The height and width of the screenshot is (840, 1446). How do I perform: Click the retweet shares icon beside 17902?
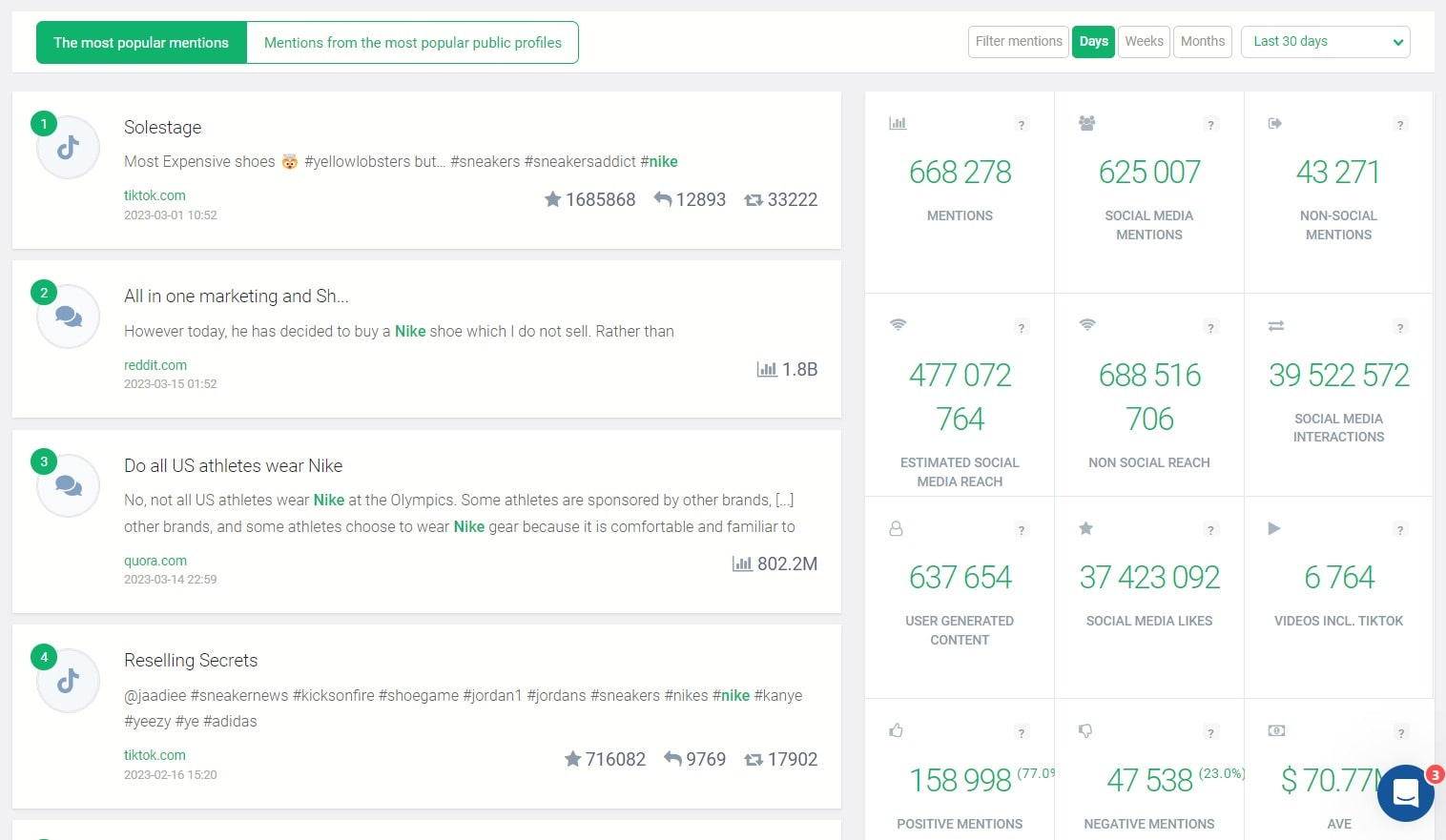754,760
